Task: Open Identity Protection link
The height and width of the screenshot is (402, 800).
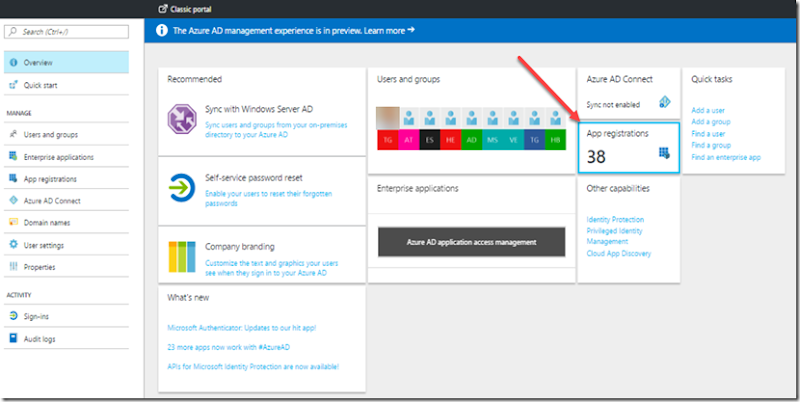Action: pos(615,219)
